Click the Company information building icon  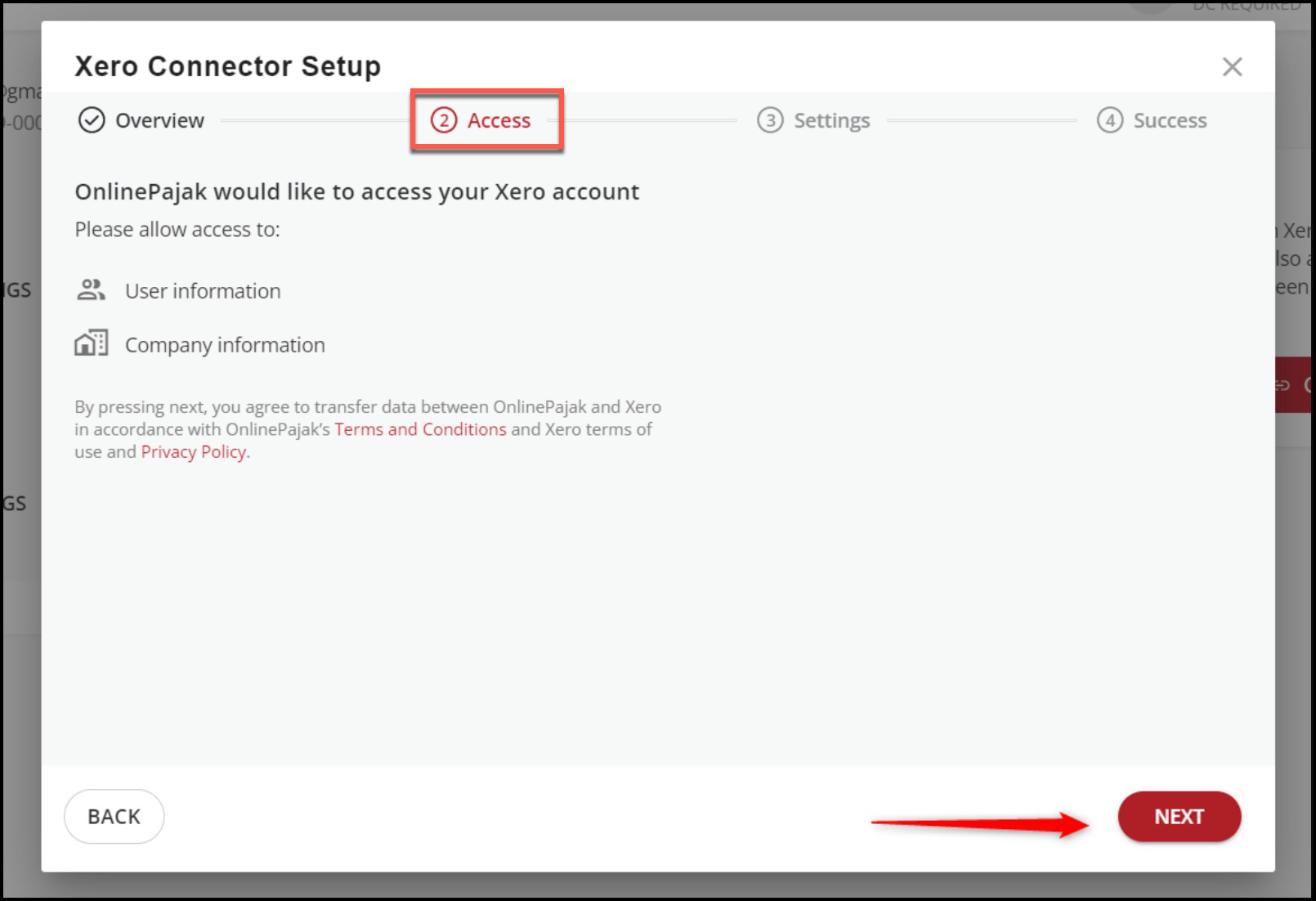point(91,343)
